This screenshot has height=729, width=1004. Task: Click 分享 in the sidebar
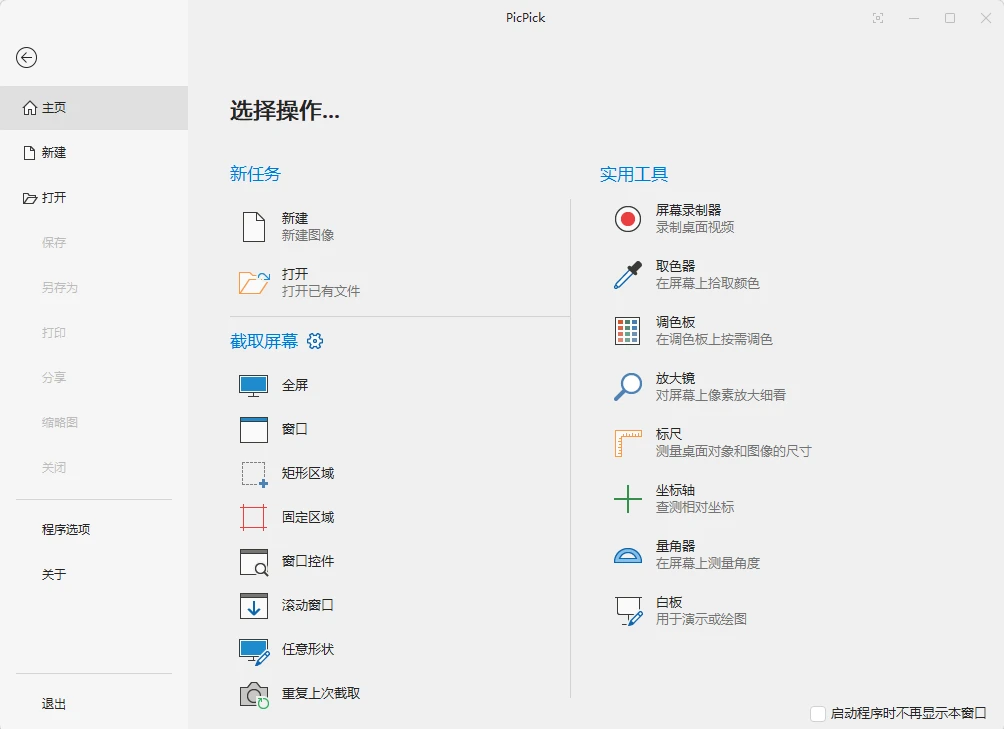point(54,378)
